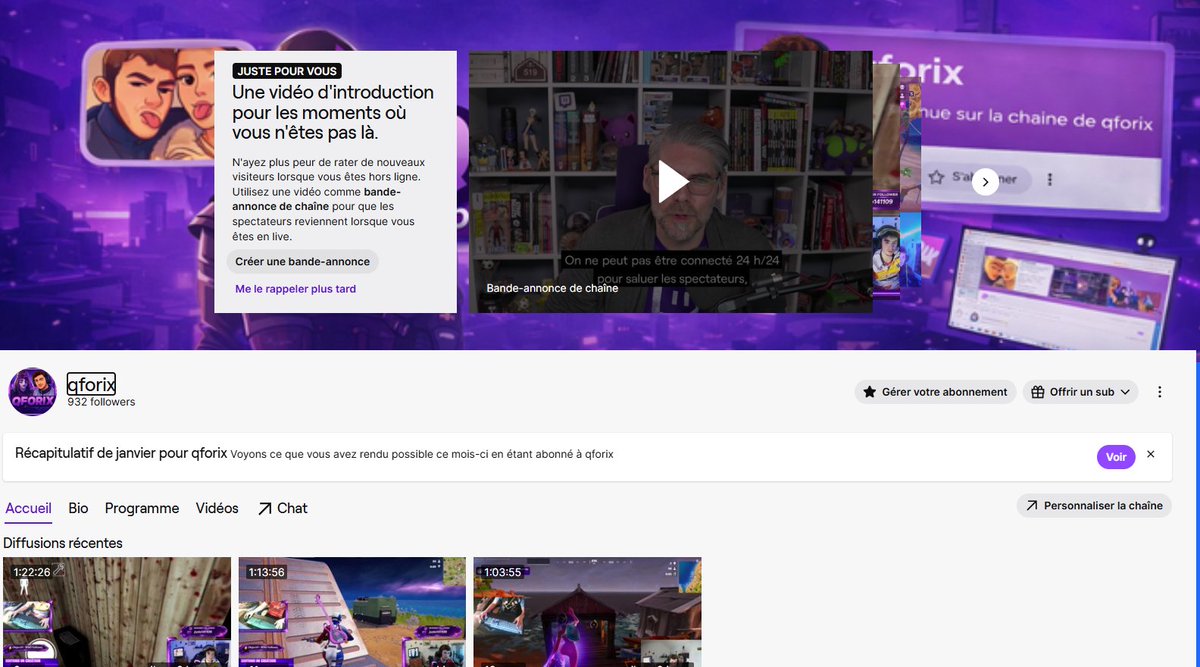This screenshot has height=667, width=1200.
Task: Open the Programme tab
Action: coord(142,508)
